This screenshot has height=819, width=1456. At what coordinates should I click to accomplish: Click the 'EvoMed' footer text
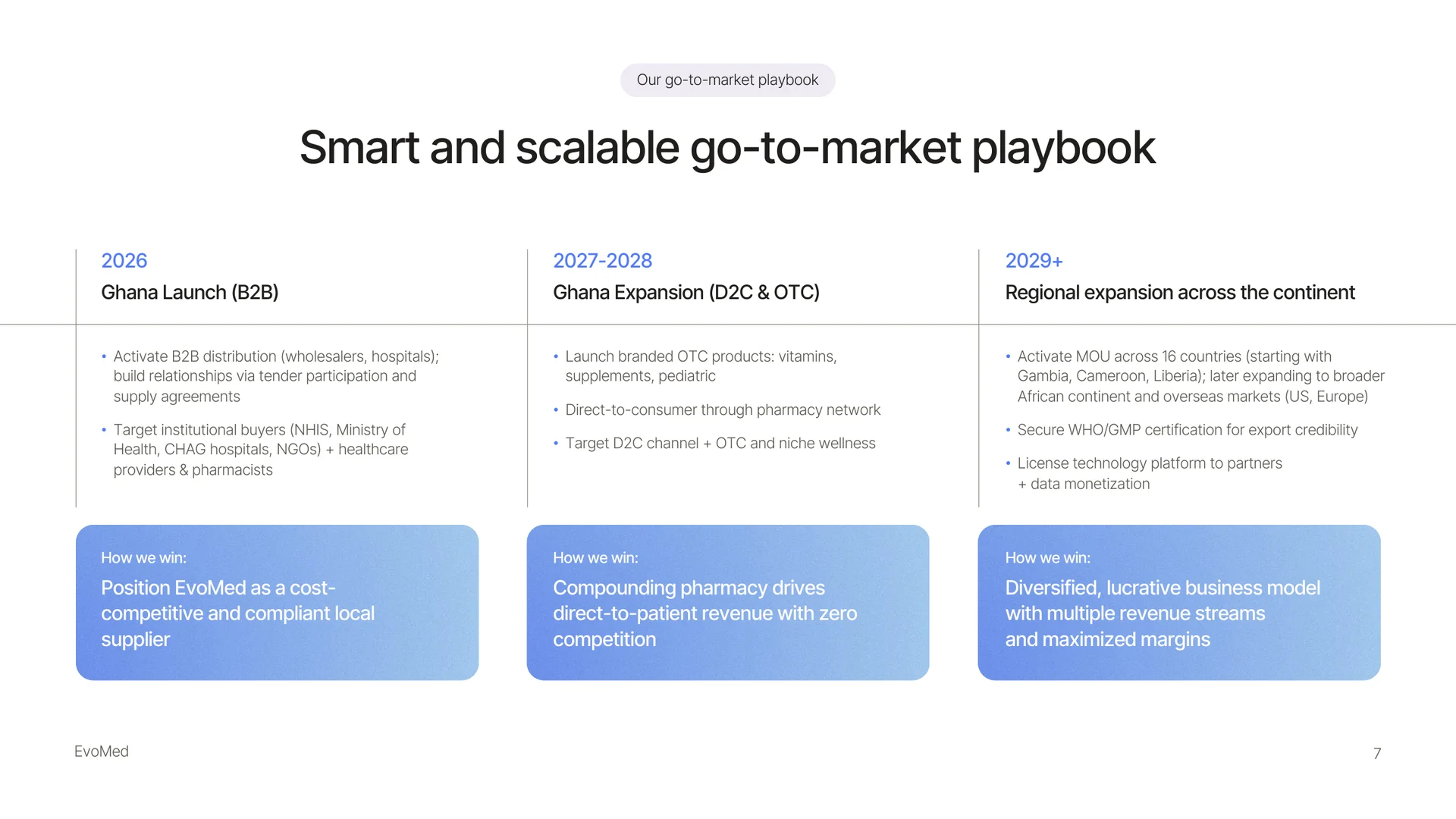[x=102, y=752]
